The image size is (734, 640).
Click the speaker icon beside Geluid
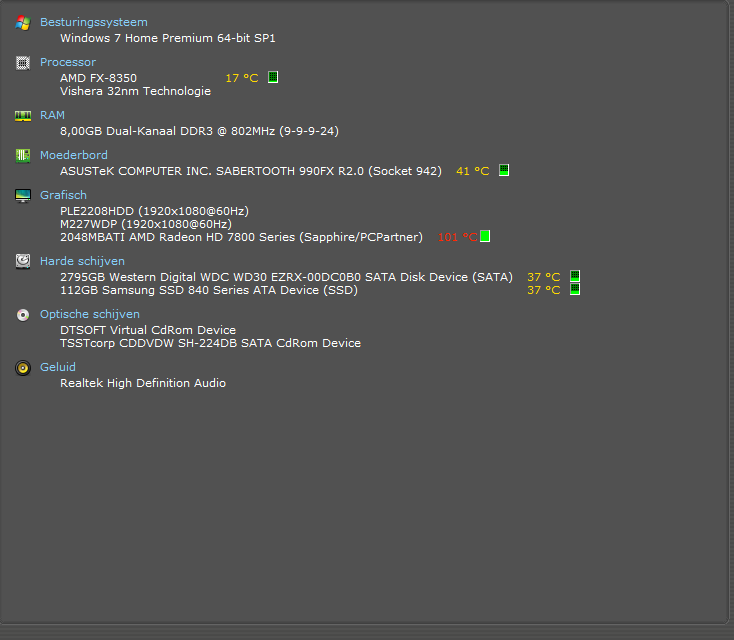pyautogui.click(x=22, y=368)
